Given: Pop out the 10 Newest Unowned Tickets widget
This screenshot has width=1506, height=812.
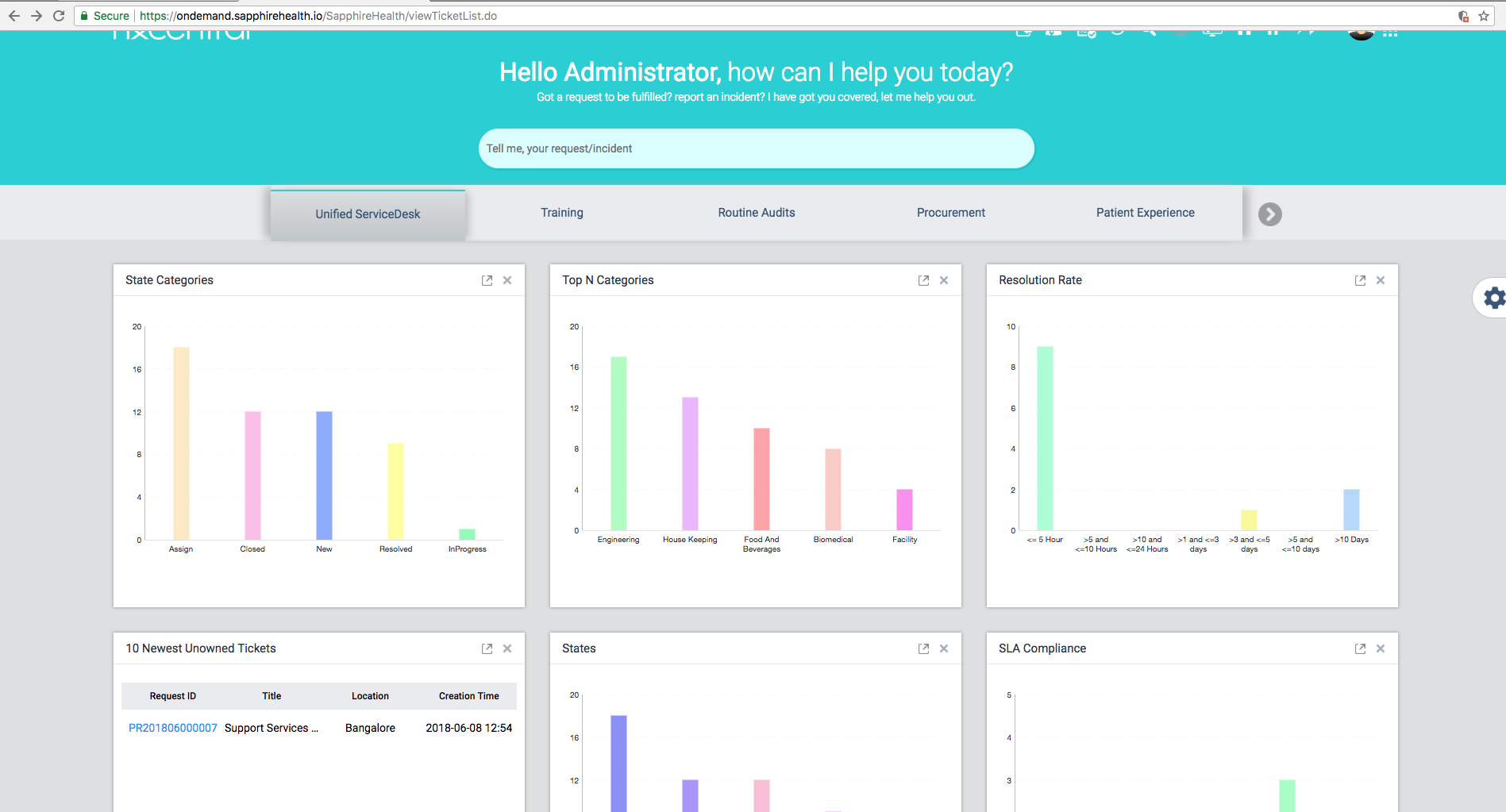Looking at the screenshot, I should 487,648.
